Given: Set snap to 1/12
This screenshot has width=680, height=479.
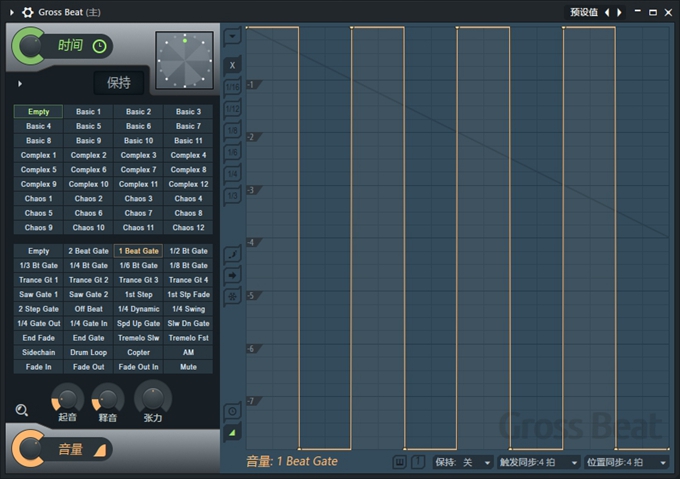Looking at the screenshot, I should pos(232,108).
